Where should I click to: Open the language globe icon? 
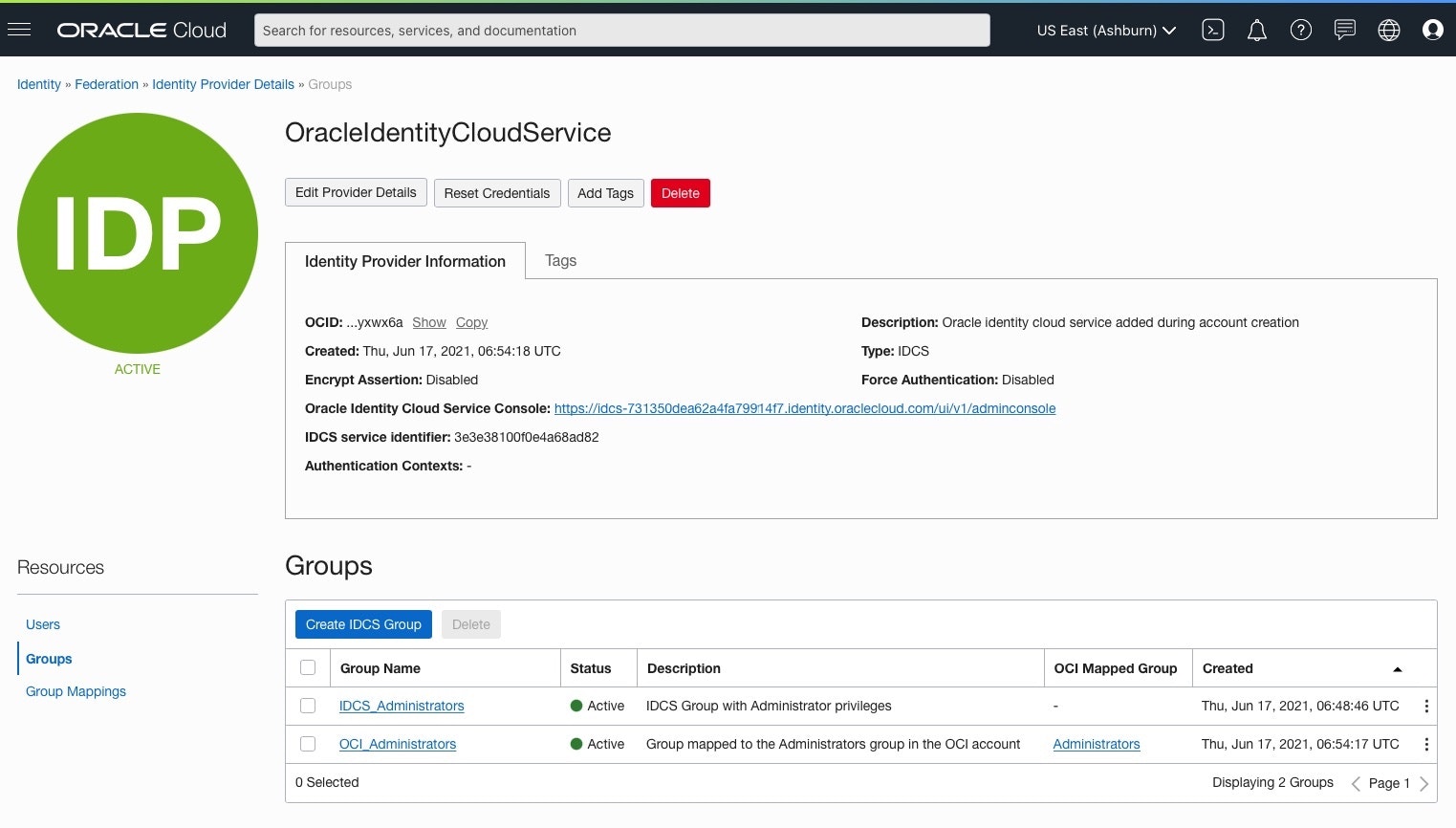(x=1389, y=30)
